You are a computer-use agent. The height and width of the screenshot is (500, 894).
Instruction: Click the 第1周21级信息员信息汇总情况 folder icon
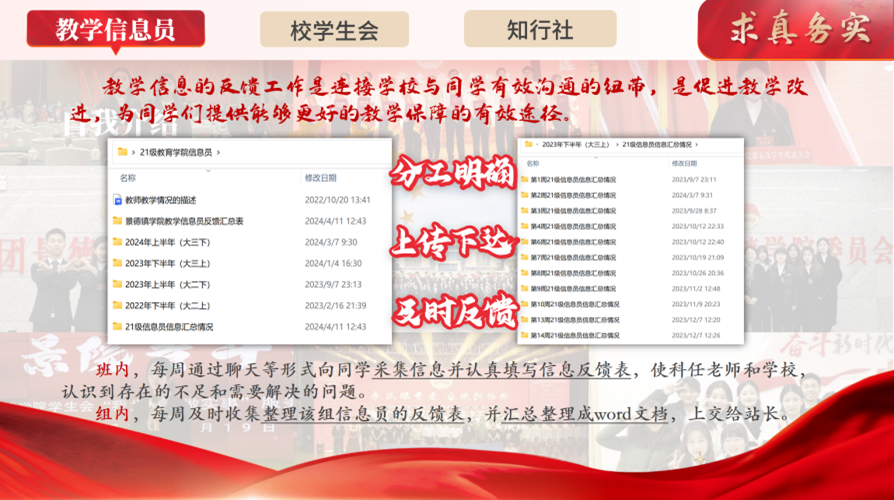(523, 180)
